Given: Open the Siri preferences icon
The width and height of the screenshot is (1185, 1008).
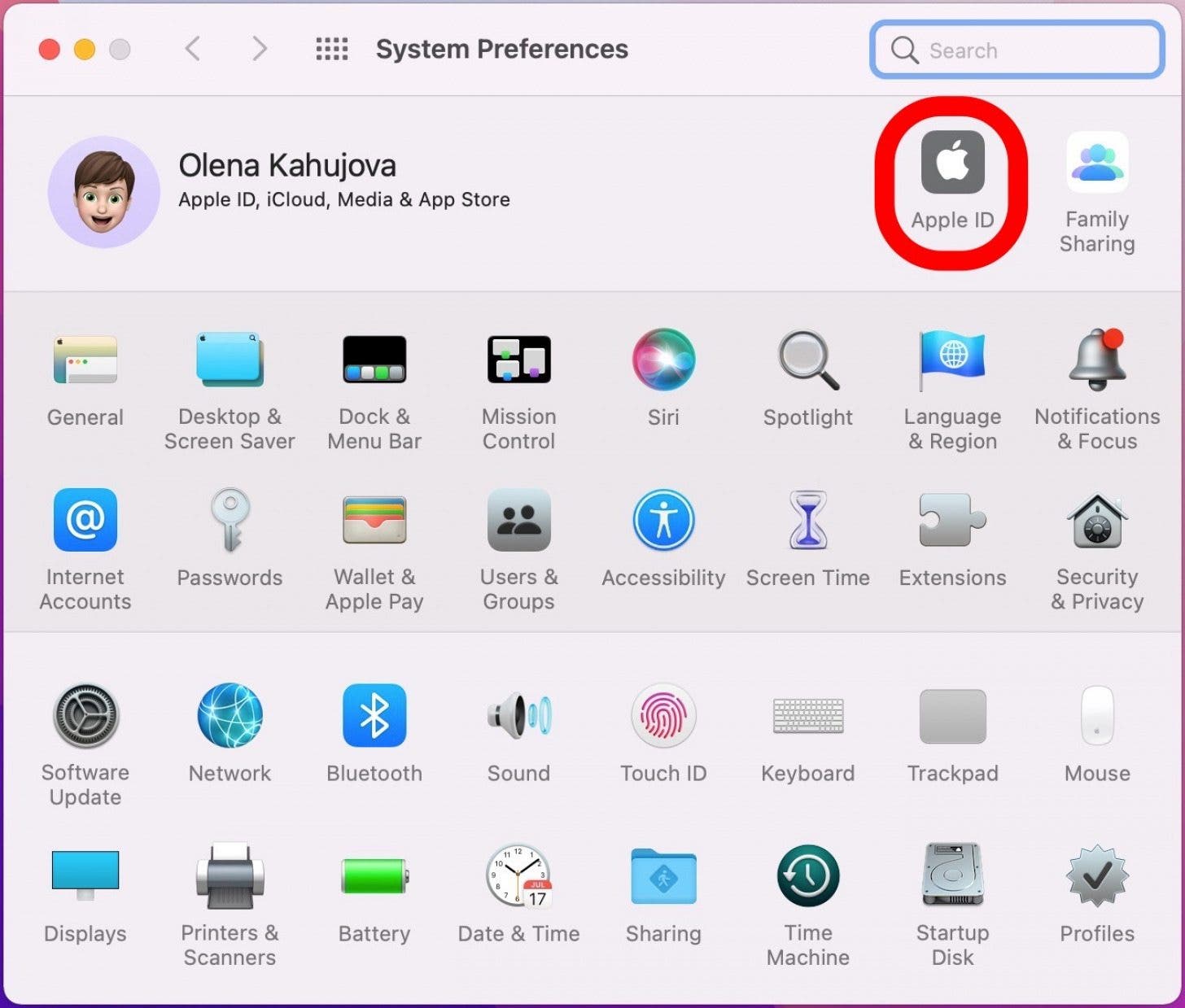Looking at the screenshot, I should 663,360.
